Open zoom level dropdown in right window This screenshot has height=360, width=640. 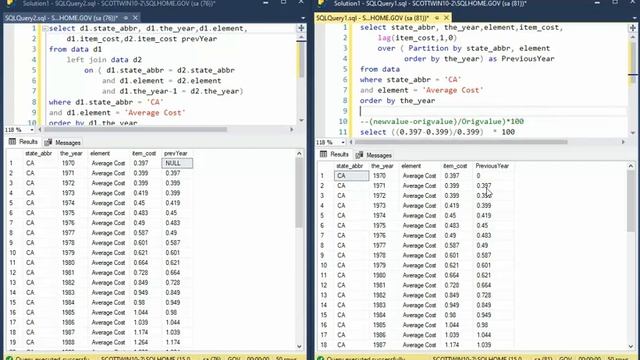343,142
